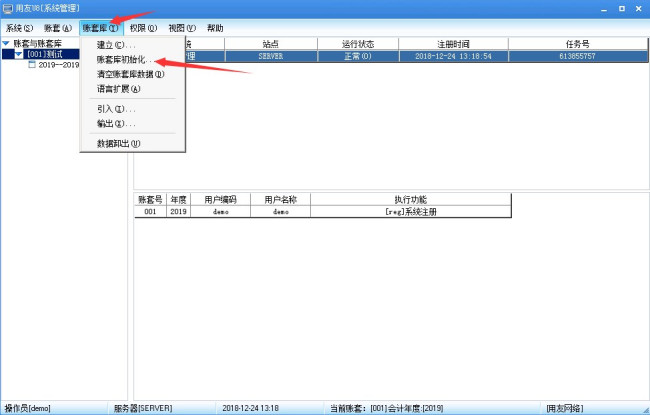
Task: Select the 2018-12-24 13:18:54 cell
Action: (x=453, y=56)
